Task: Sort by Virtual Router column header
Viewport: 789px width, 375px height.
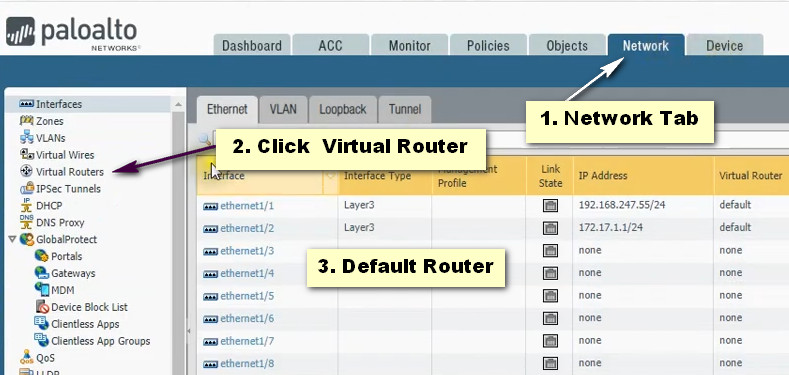Action: point(751,176)
